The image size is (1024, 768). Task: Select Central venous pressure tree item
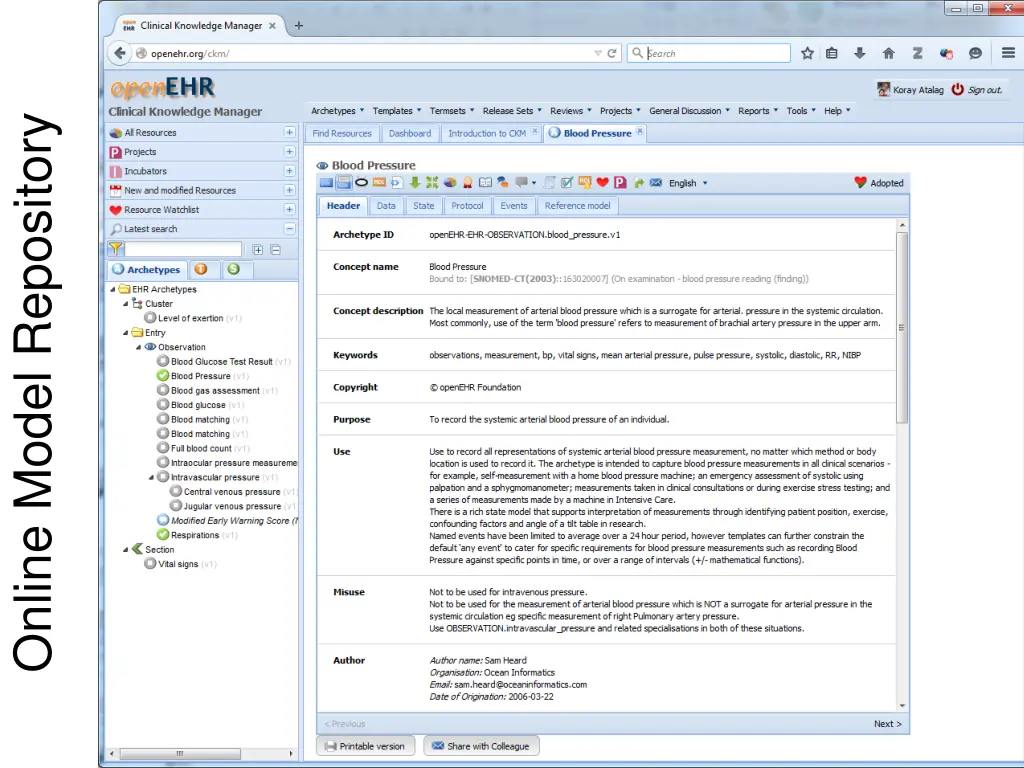click(232, 492)
